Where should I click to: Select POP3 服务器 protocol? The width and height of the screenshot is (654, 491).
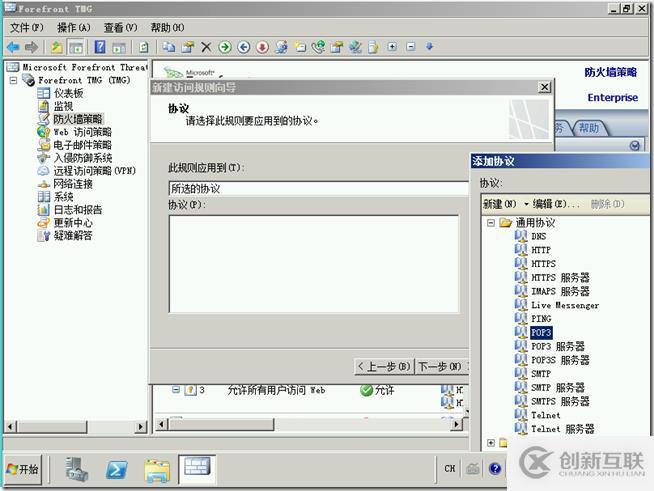coord(558,346)
